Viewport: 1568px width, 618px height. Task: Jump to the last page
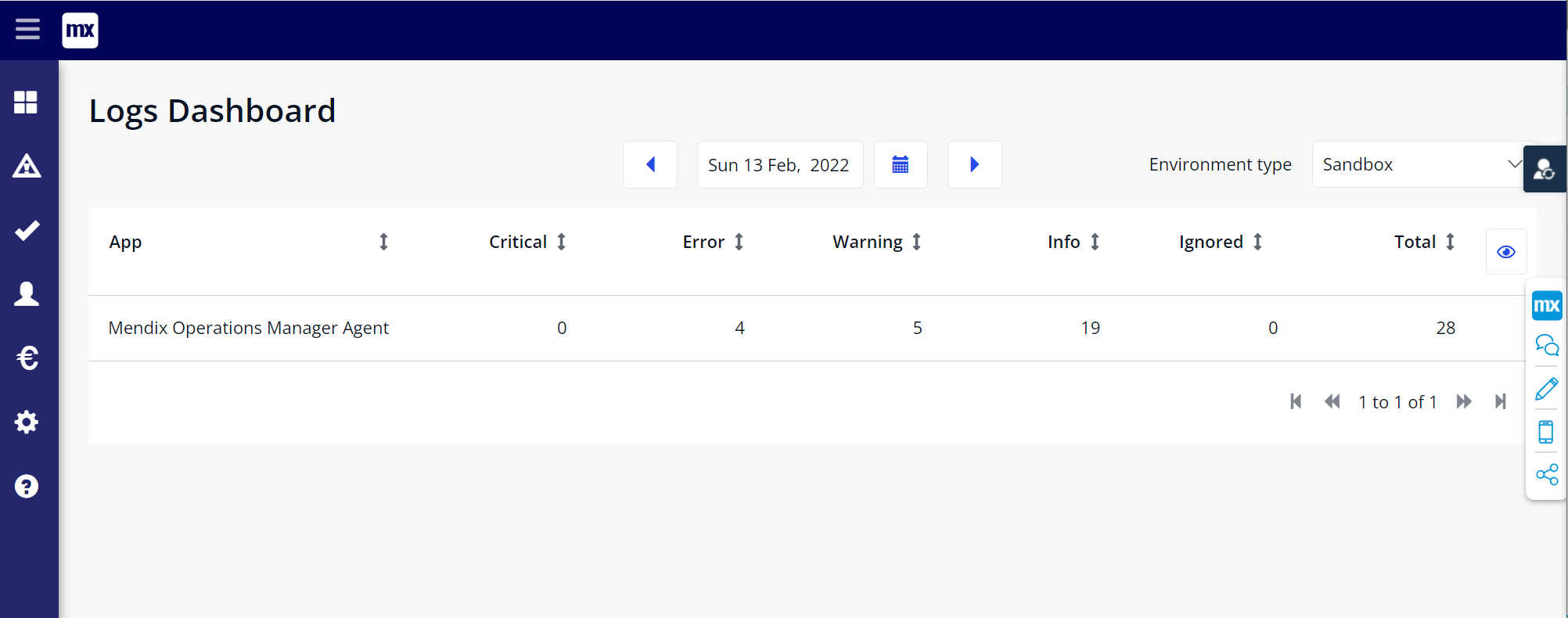pos(1501,401)
